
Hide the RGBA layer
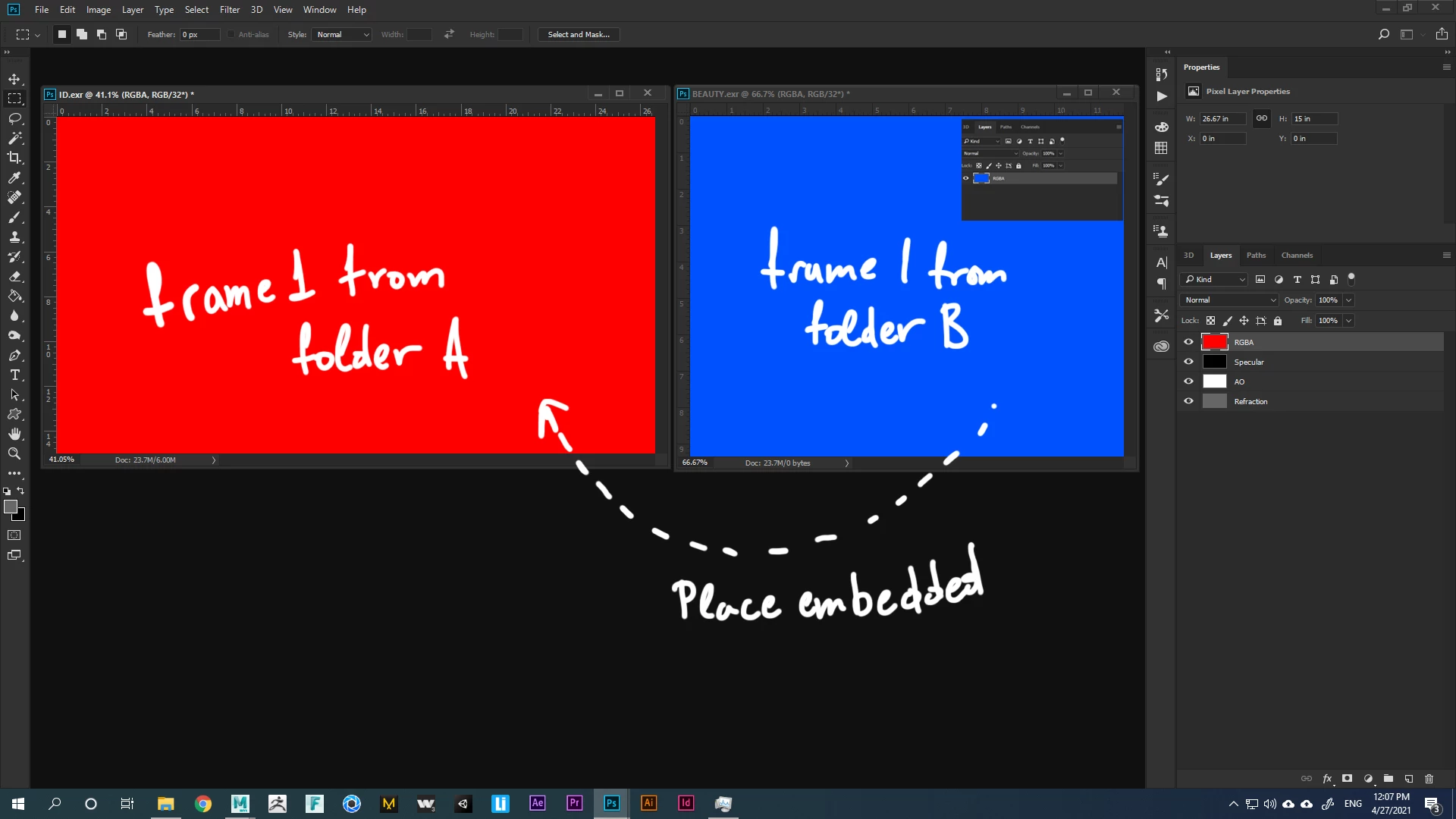pos(1188,342)
